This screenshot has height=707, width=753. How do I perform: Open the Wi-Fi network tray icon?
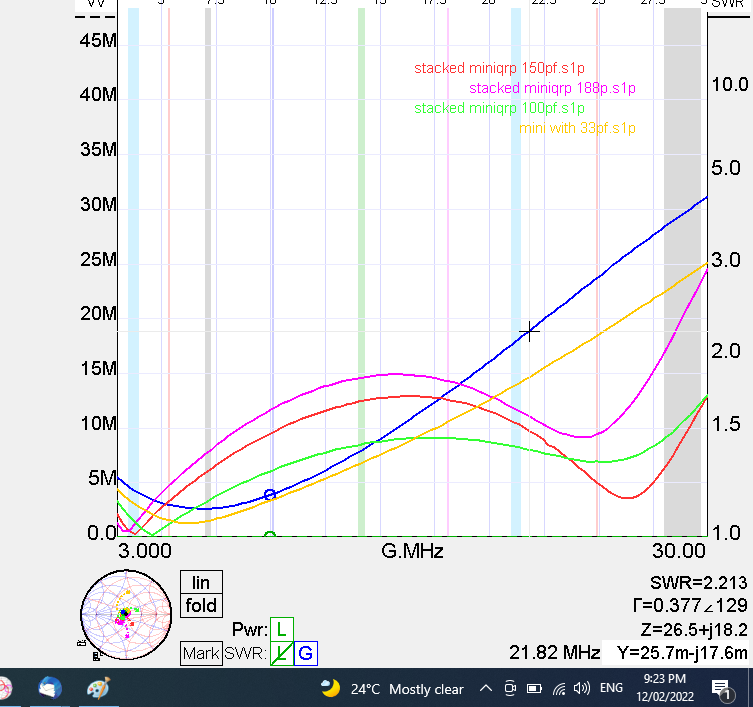pyautogui.click(x=559, y=689)
